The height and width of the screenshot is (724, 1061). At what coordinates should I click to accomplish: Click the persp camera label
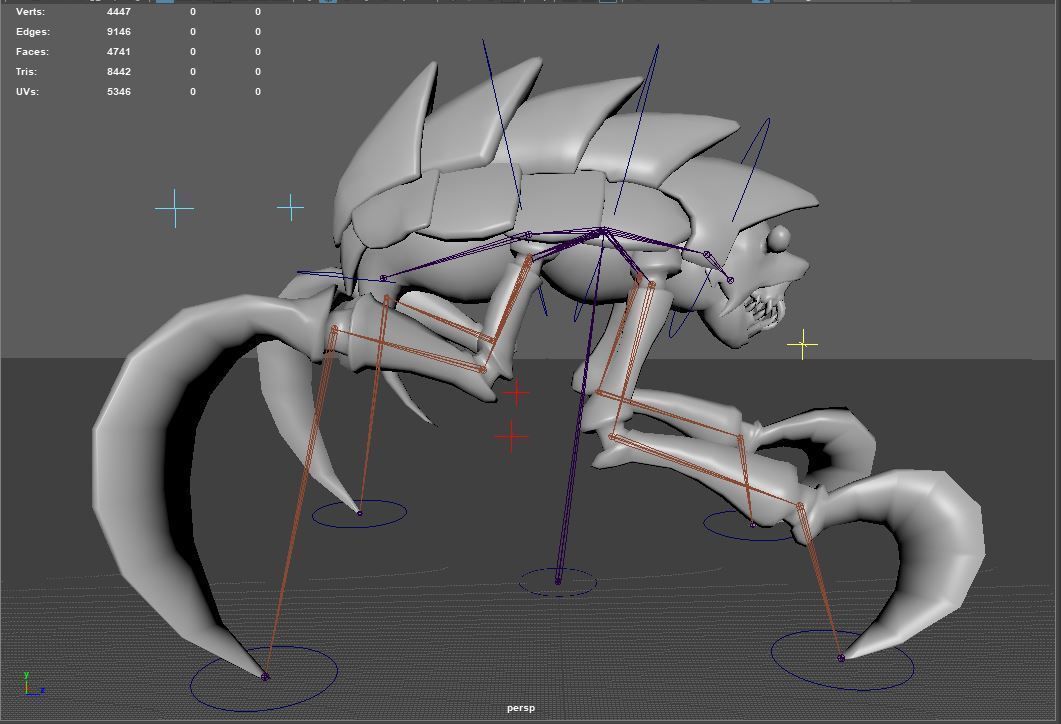[x=521, y=706]
